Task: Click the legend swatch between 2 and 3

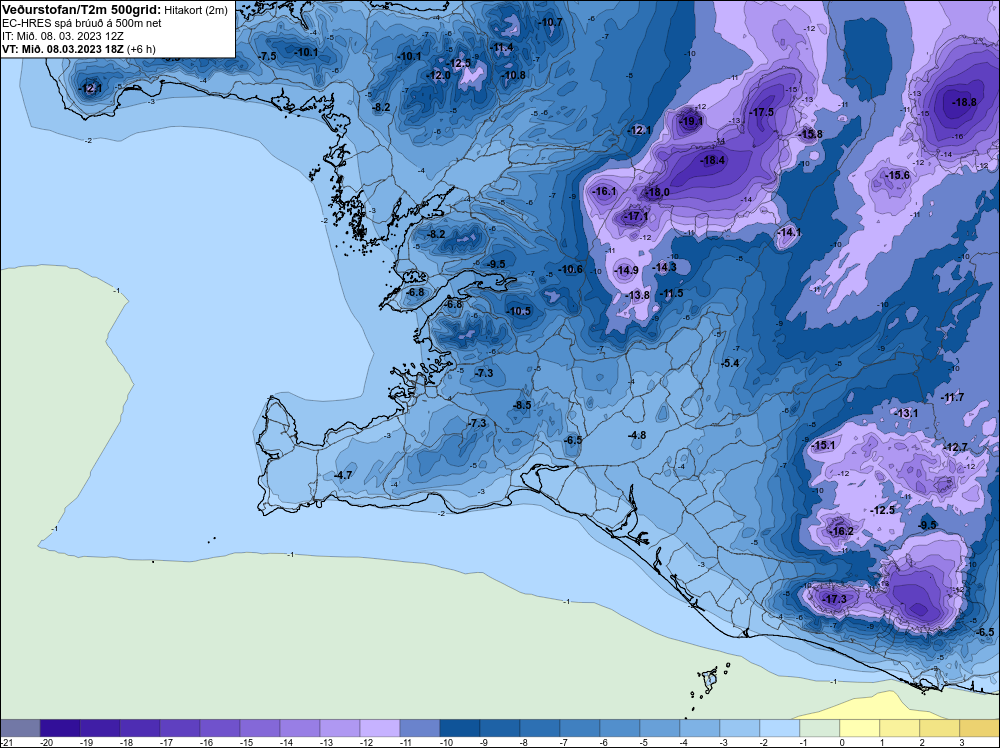Action: coord(939,728)
